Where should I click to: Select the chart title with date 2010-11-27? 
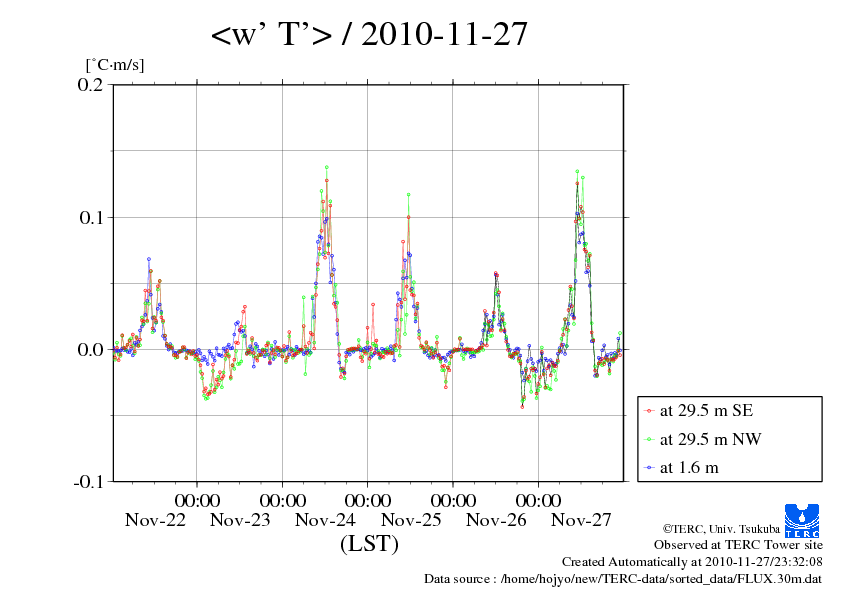tap(369, 34)
